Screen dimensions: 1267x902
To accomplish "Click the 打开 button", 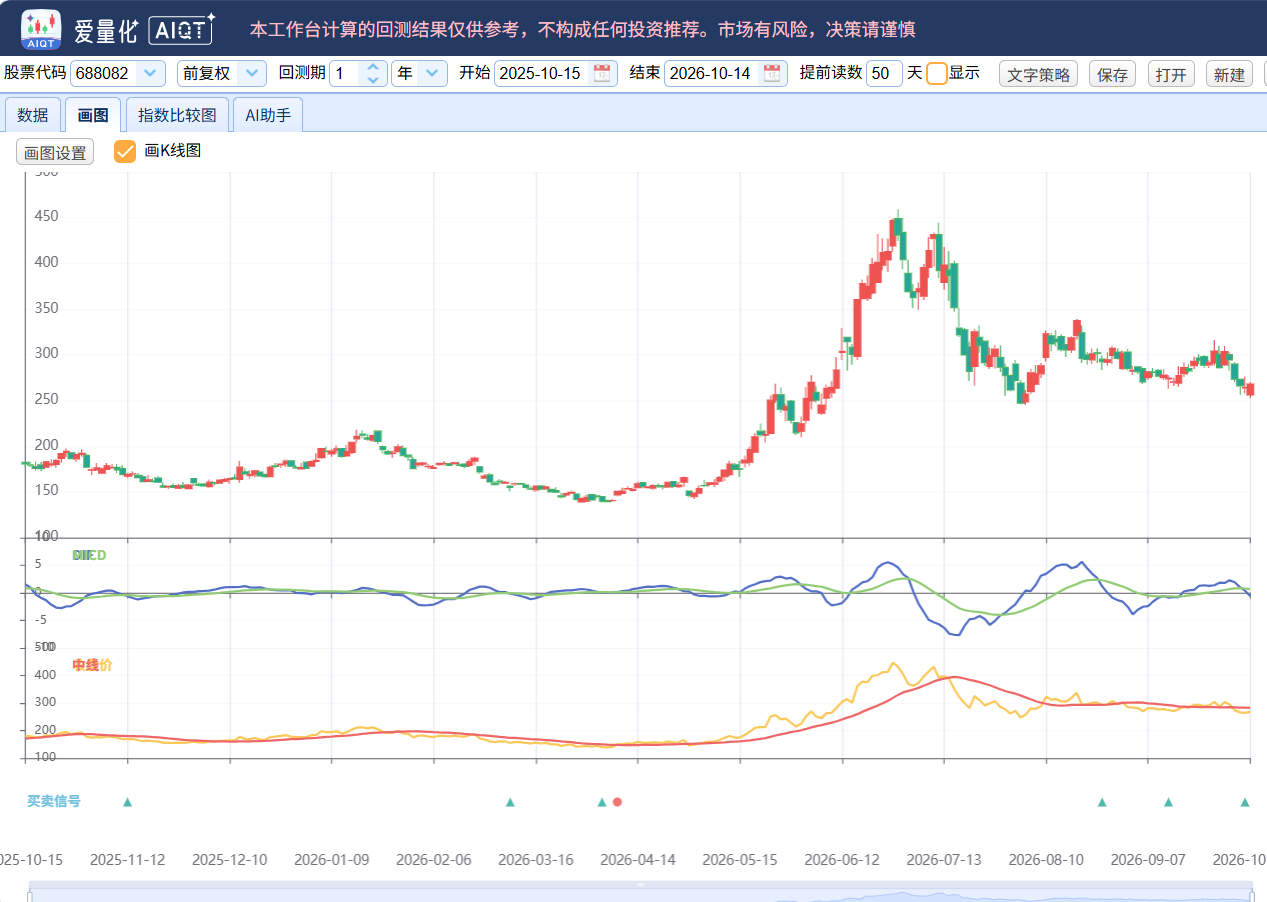I will point(1171,74).
